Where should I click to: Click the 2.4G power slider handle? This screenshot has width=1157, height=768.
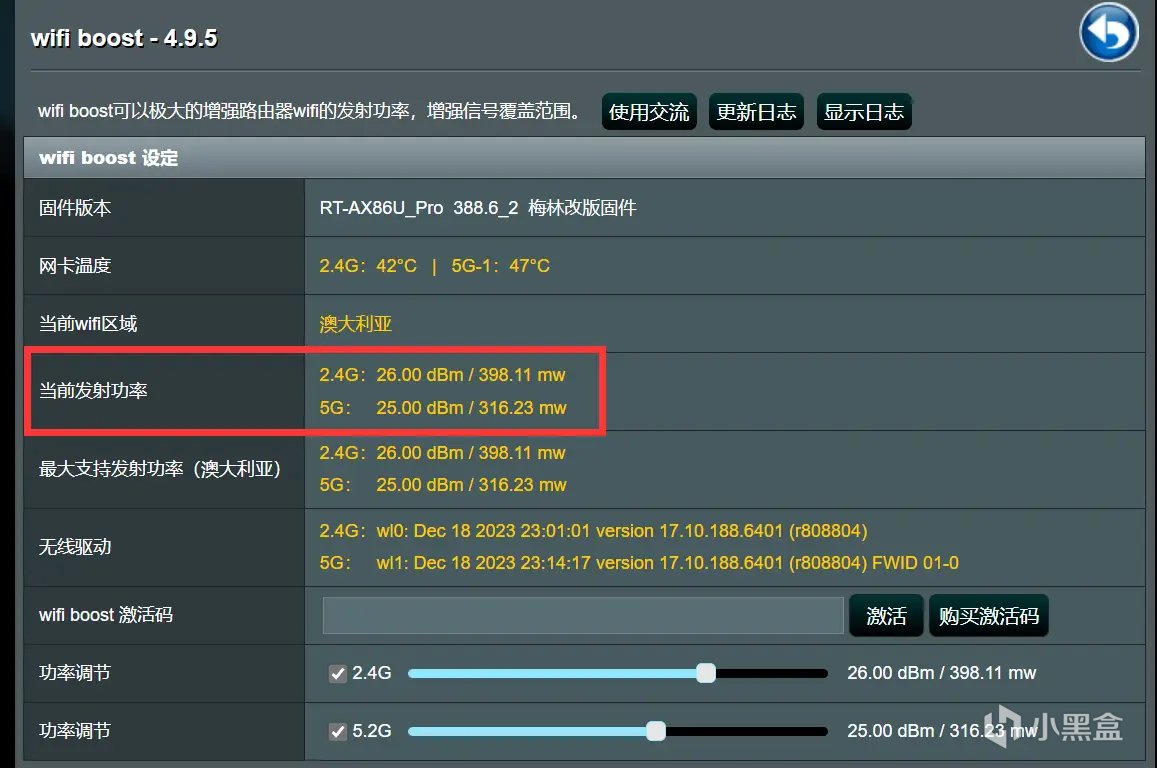click(706, 673)
